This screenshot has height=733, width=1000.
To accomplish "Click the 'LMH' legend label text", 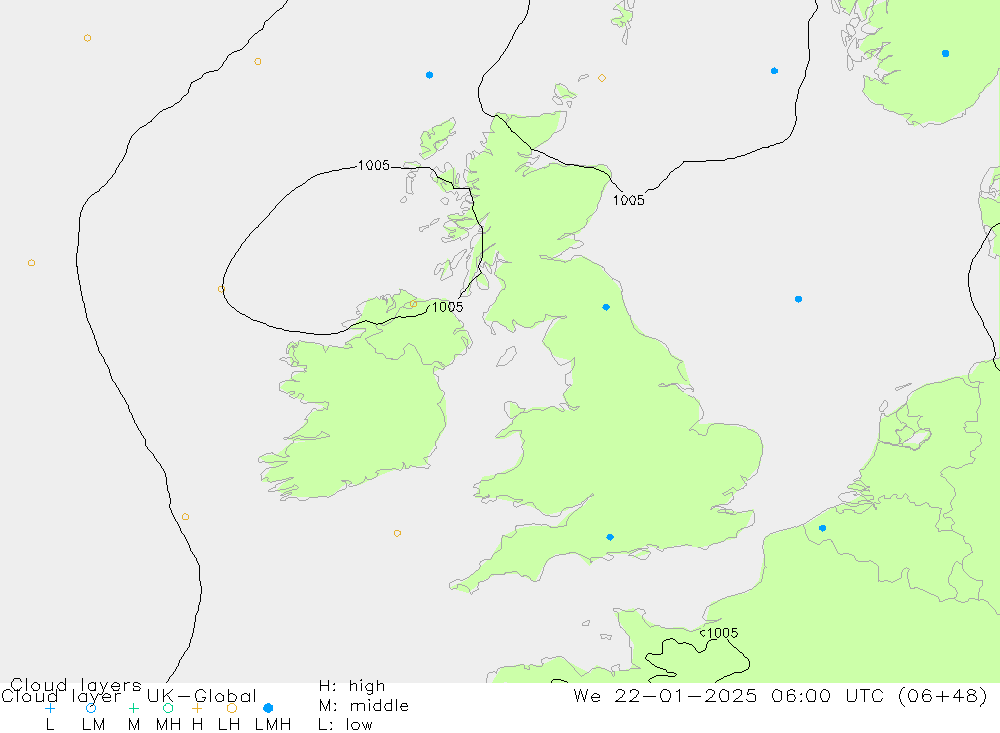I will coord(273,725).
